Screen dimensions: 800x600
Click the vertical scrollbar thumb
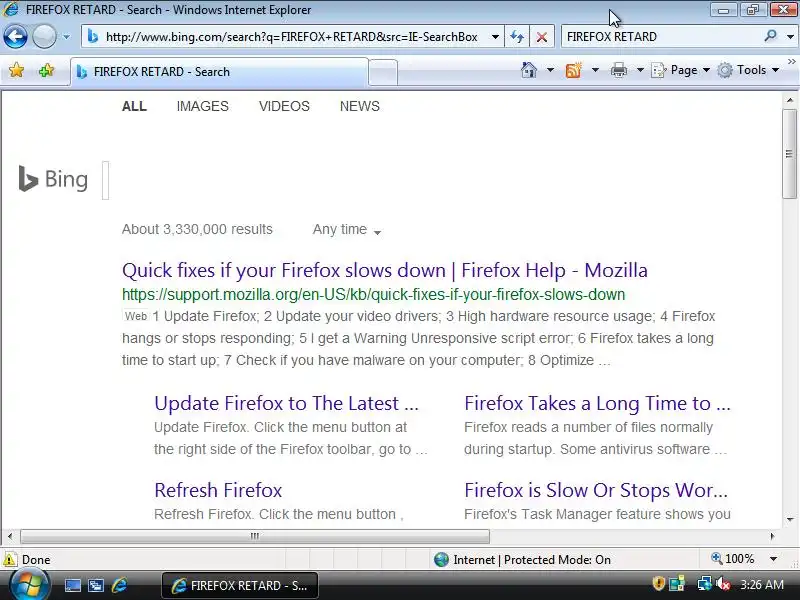coord(790,154)
